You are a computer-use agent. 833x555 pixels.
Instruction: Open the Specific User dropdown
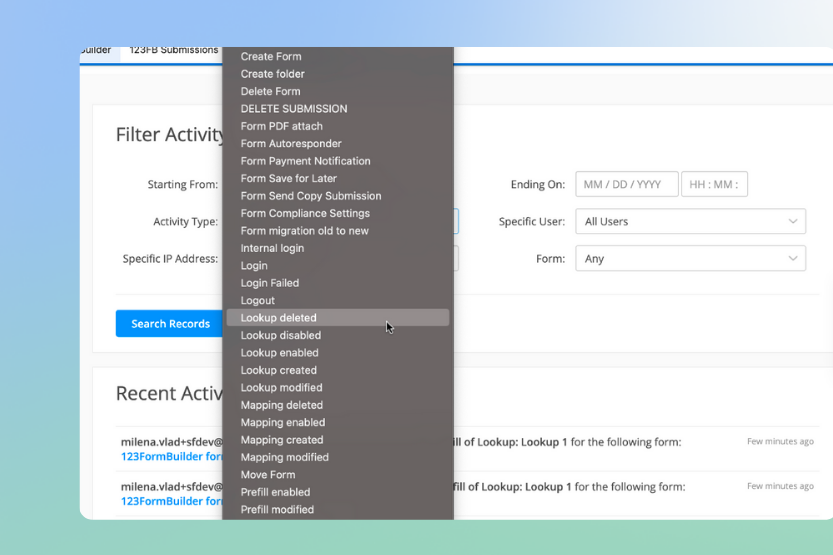point(689,222)
